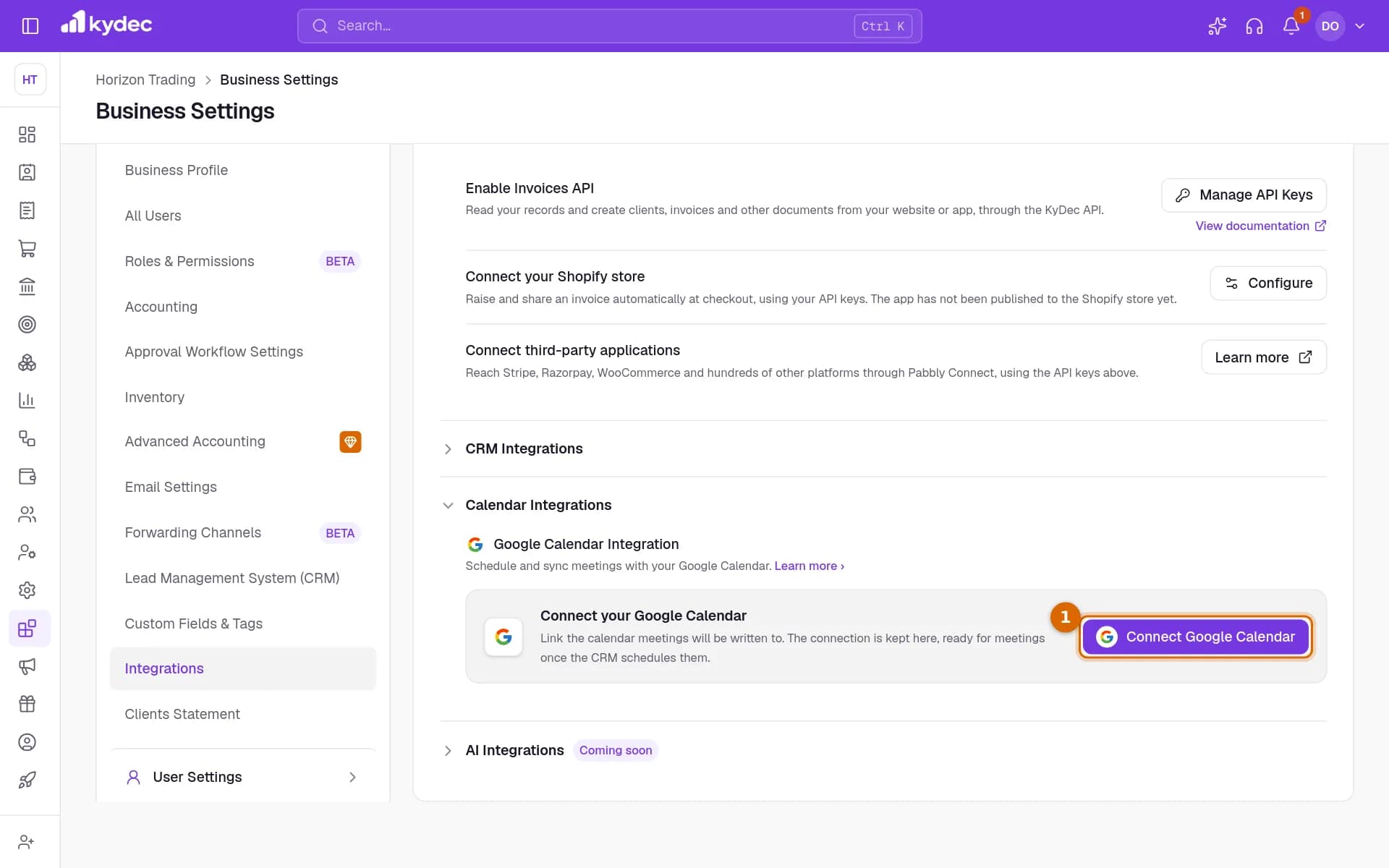Click the add user icon at sidebar bottom
Screen dimensions: 1389x868
(x=26, y=842)
